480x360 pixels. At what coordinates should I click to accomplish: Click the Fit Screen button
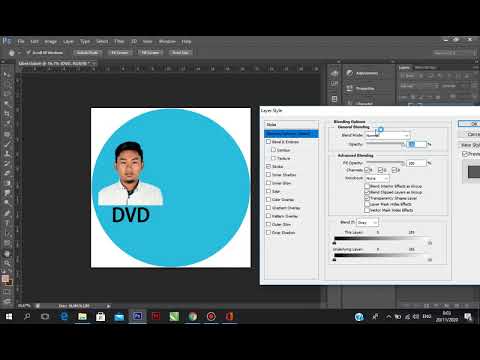(120, 52)
